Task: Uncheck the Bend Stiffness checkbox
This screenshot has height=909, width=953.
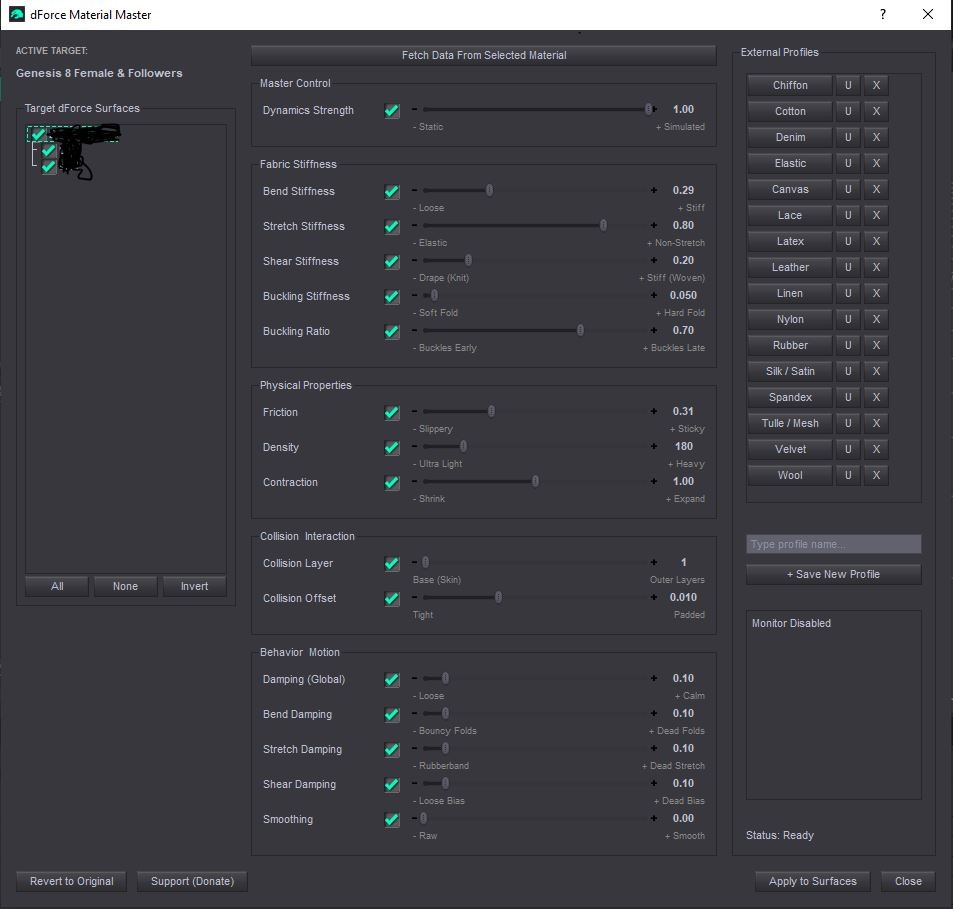Action: tap(392, 192)
